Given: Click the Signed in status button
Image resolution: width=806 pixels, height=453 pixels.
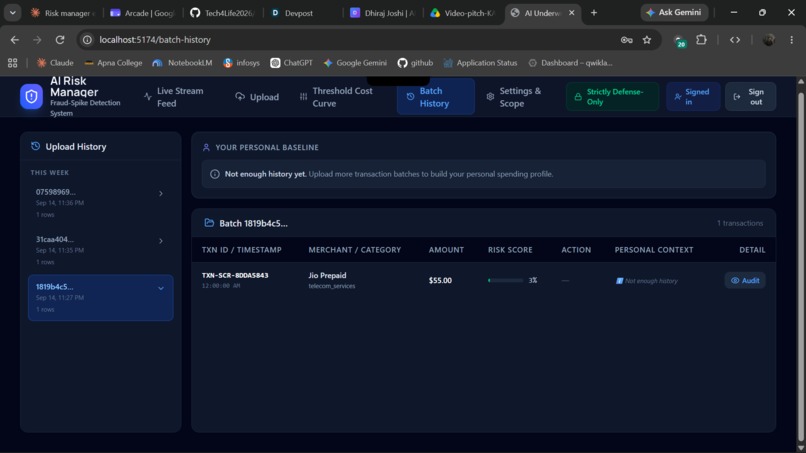Looking at the screenshot, I should 693,97.
